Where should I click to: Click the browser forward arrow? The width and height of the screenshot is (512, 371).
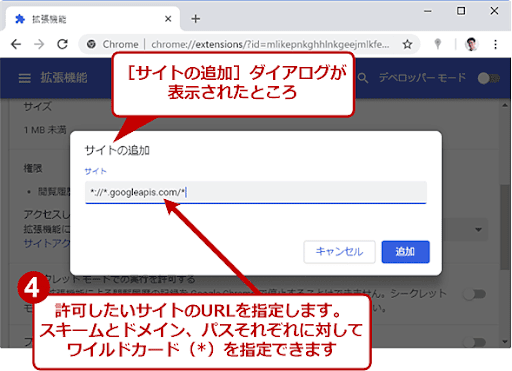(x=39, y=44)
